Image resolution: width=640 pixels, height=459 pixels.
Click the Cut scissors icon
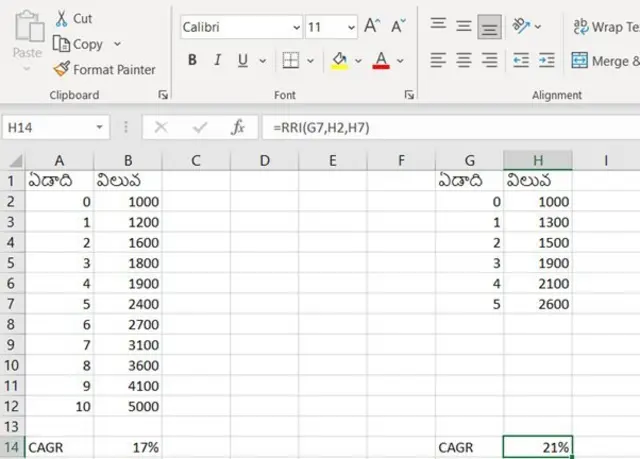(61, 19)
